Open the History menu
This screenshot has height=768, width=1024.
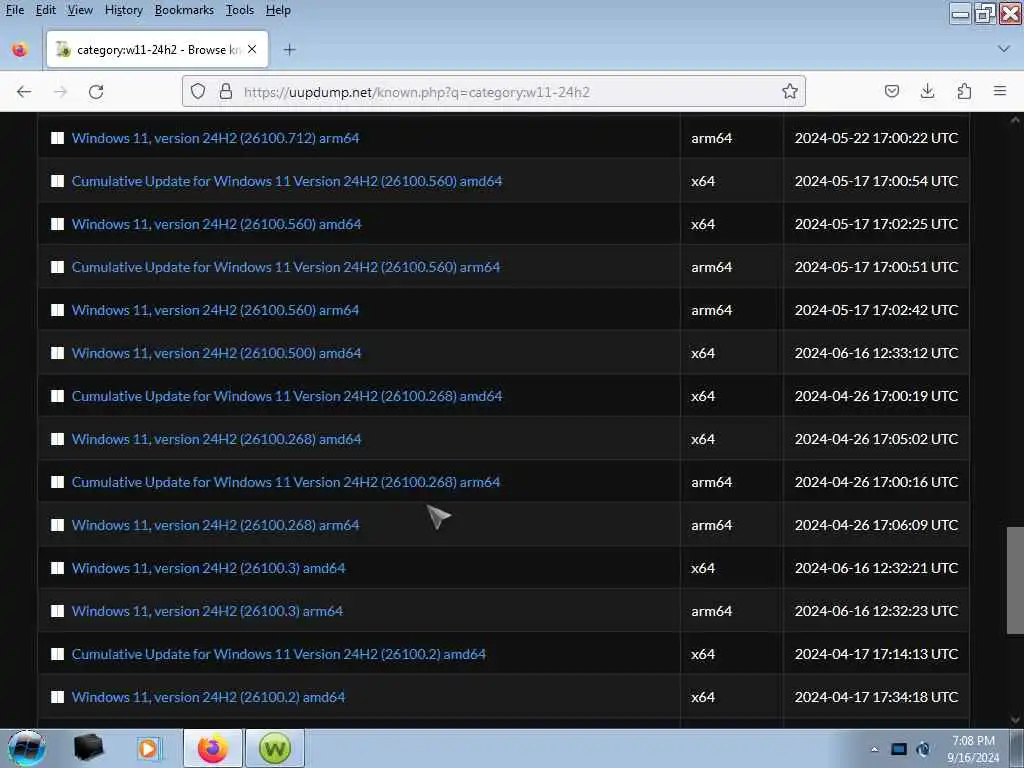tap(123, 10)
